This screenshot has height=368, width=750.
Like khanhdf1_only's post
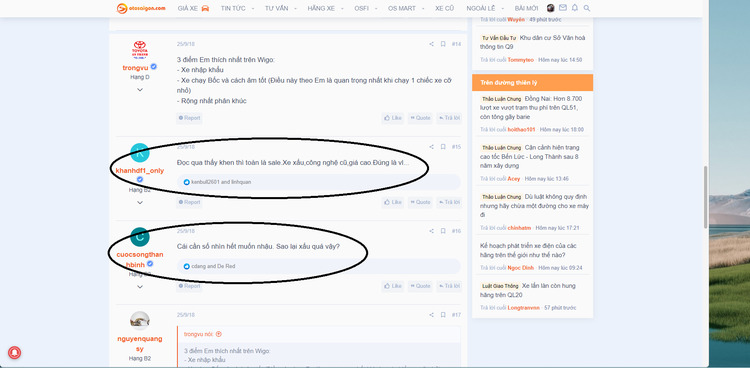(x=393, y=202)
